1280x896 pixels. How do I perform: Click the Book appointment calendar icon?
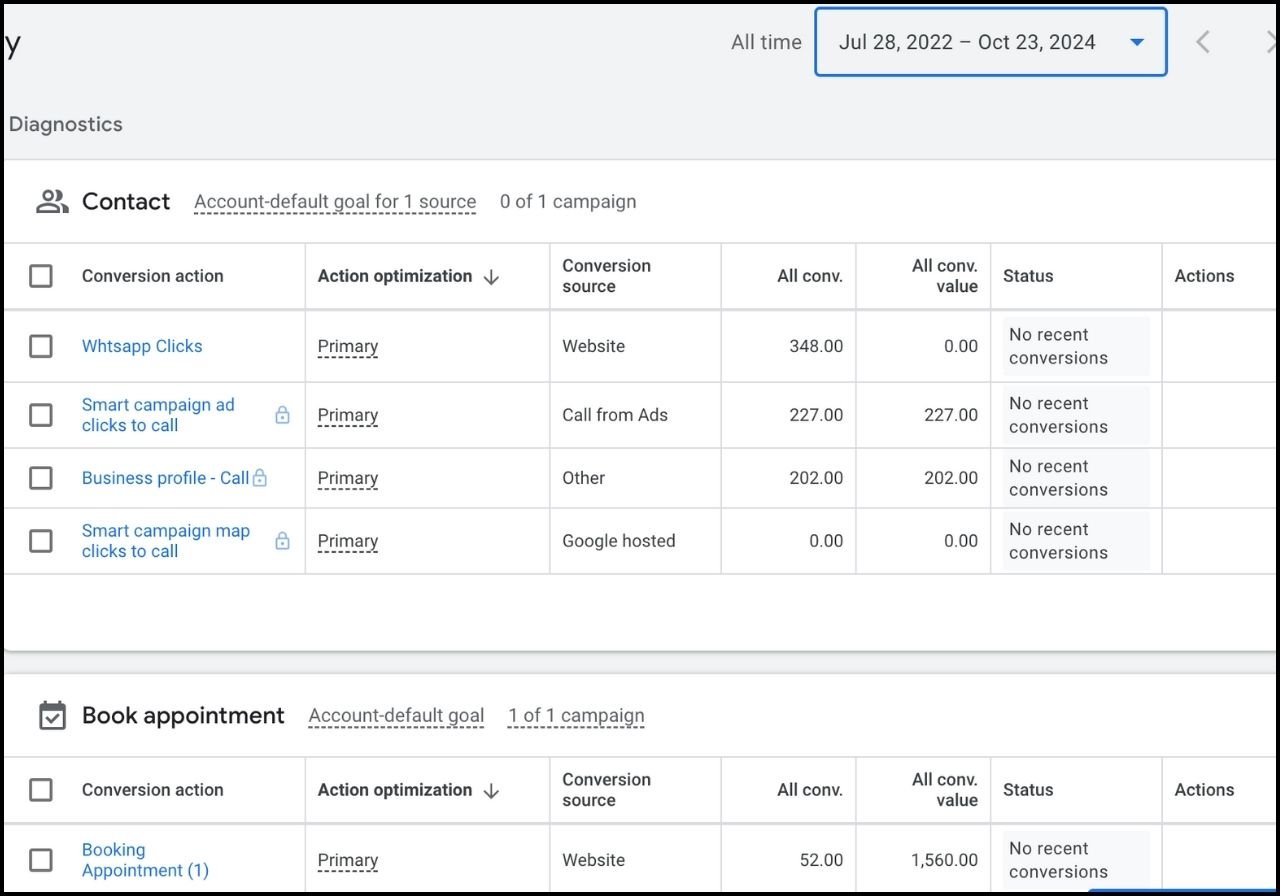click(x=52, y=716)
